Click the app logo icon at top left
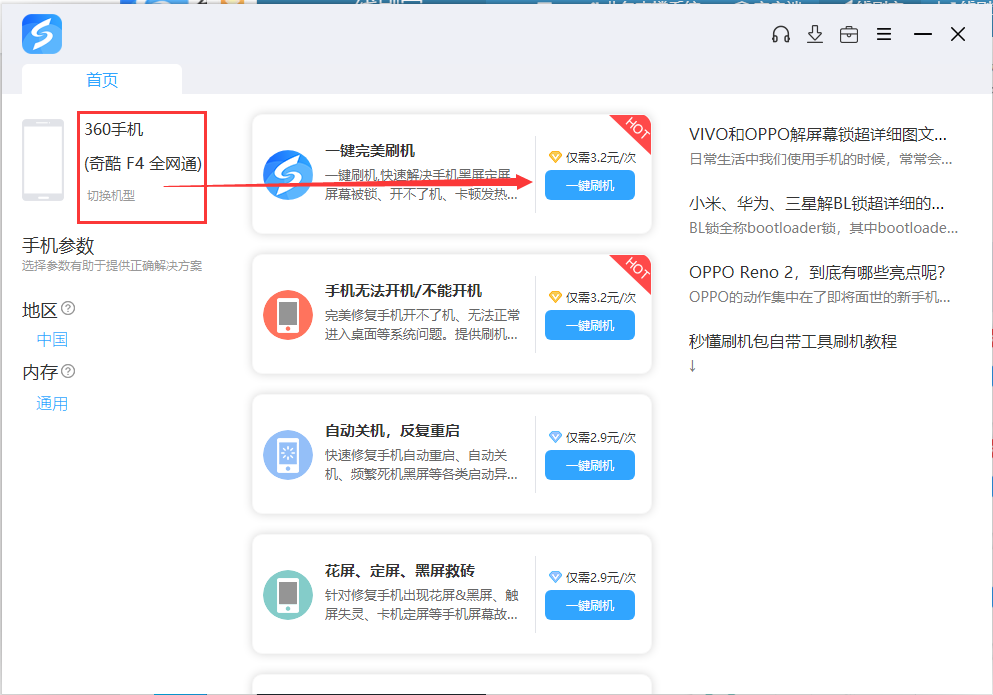The height and width of the screenshot is (695, 993). click(x=42, y=34)
